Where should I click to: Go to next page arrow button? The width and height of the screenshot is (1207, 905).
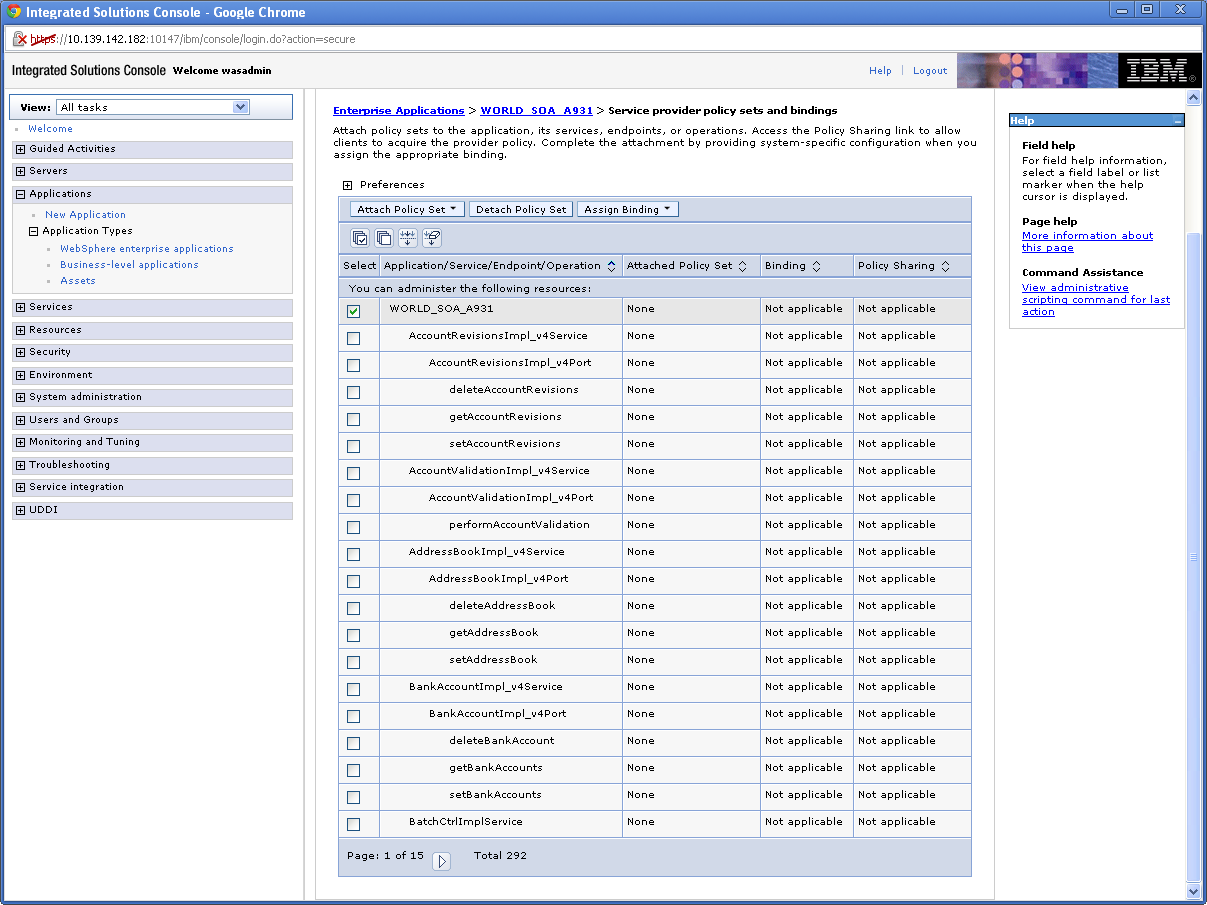(x=441, y=861)
